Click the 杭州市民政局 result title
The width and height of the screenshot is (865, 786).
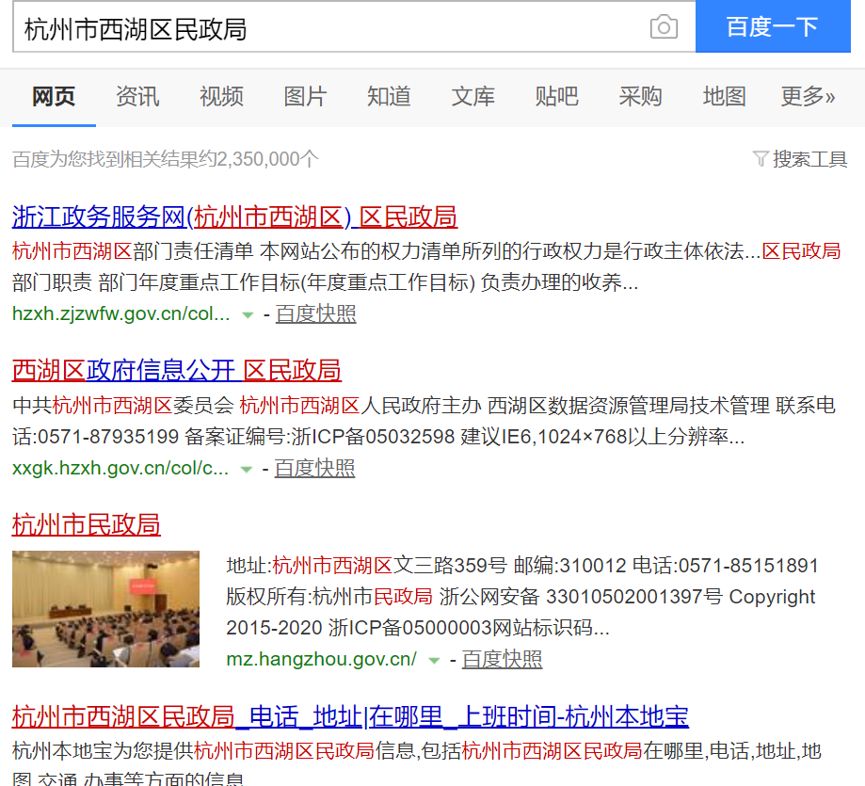click(x=86, y=525)
